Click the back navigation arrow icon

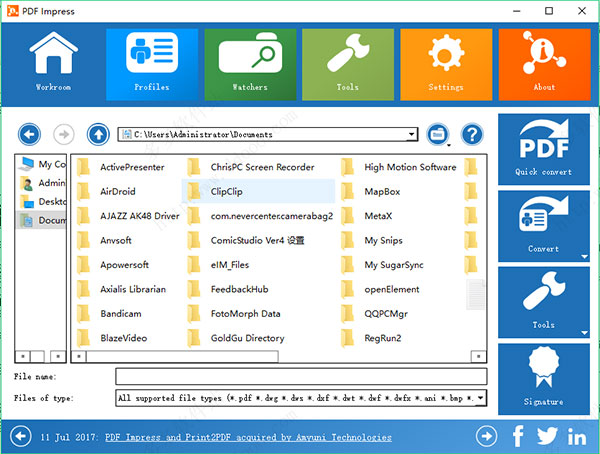(x=29, y=134)
